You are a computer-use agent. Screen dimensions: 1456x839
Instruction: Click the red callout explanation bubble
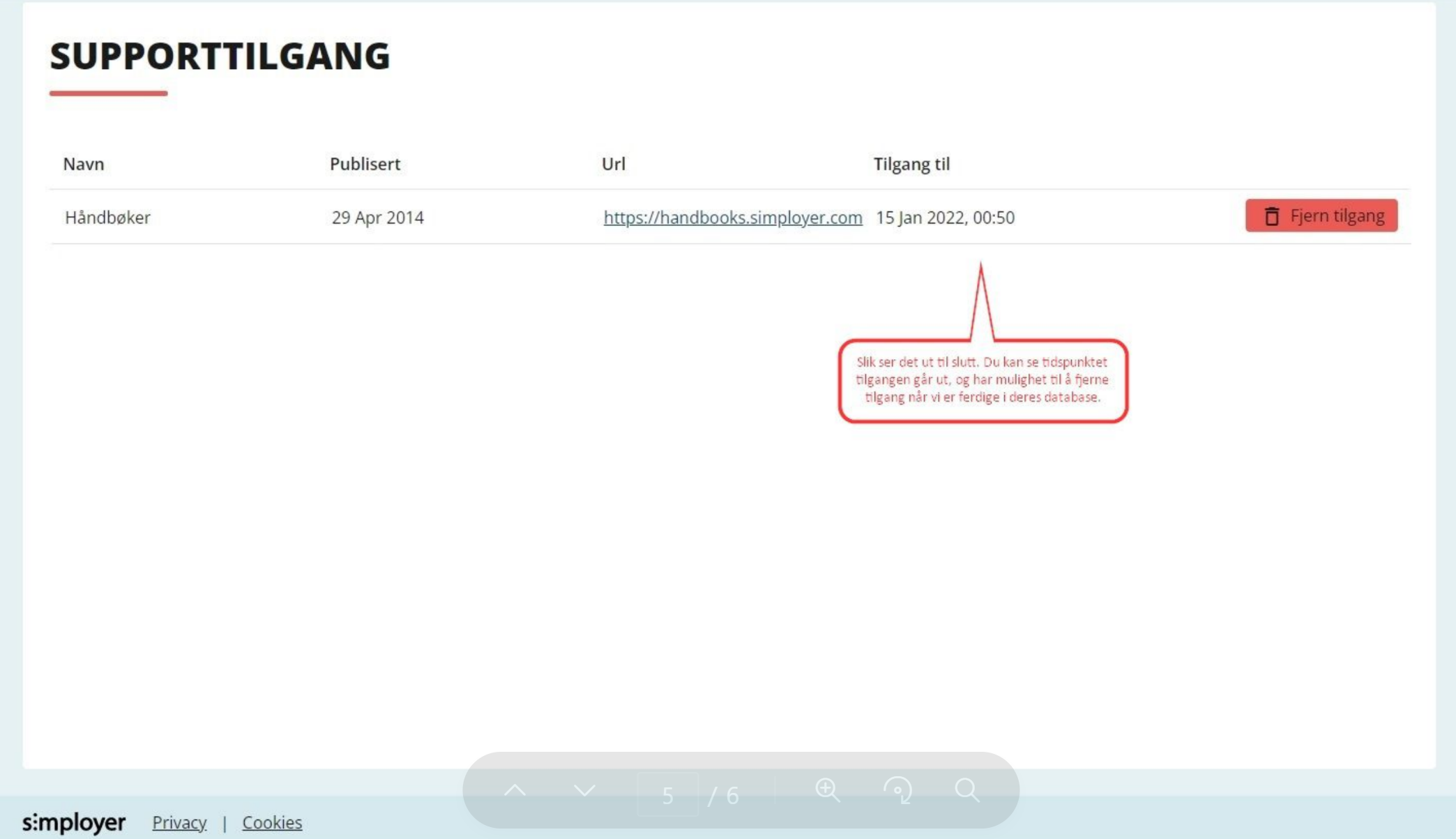[983, 380]
